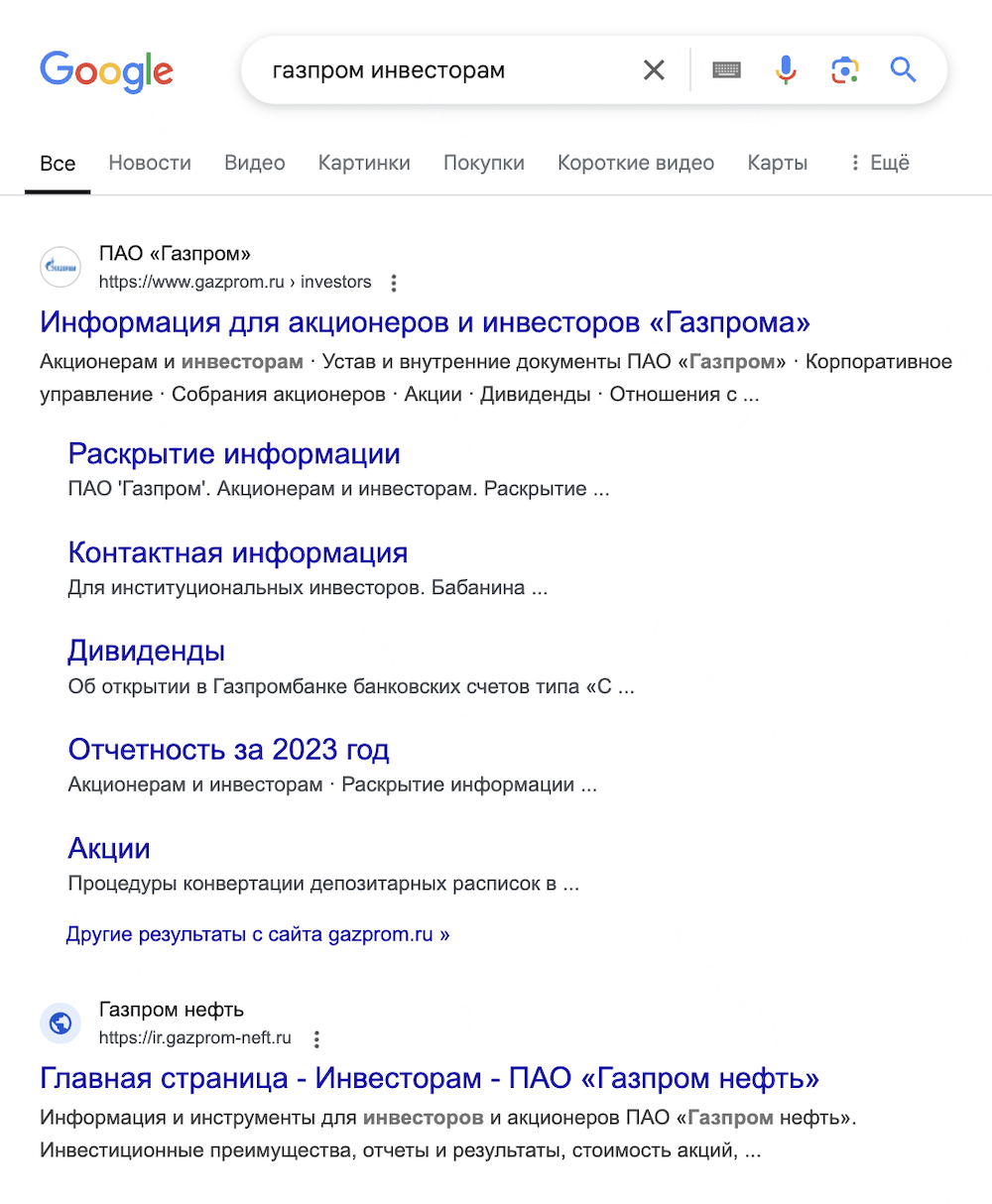Open the Дивиденды sitelink

coord(147,652)
